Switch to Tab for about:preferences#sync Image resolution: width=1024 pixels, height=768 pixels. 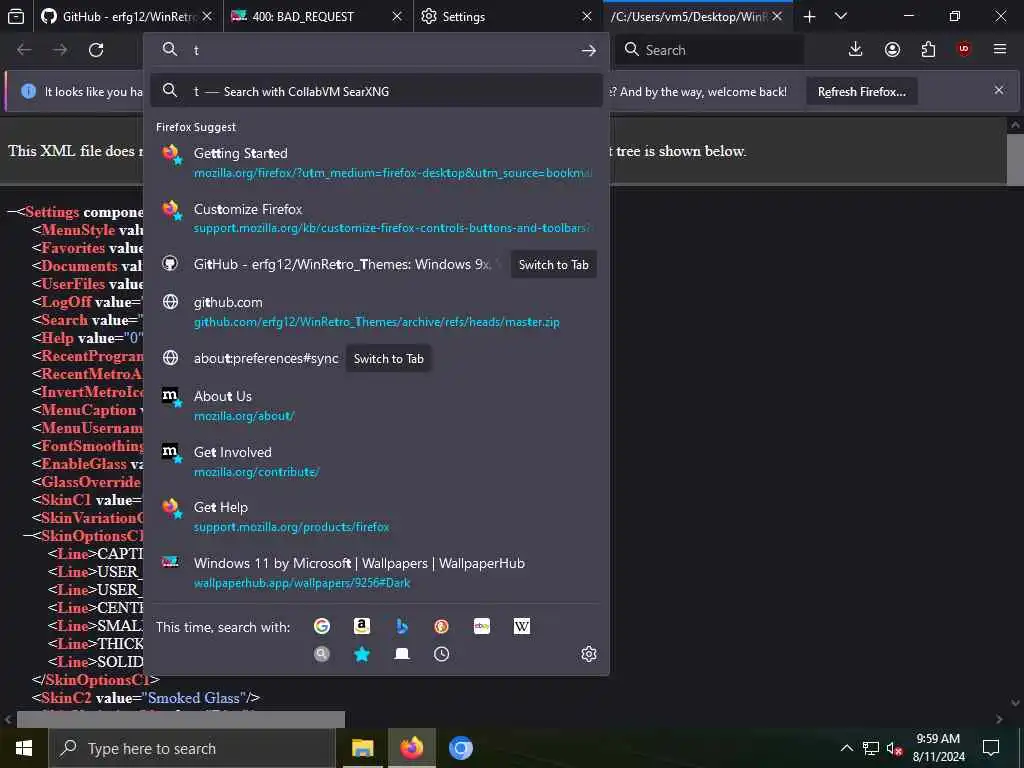pos(389,359)
